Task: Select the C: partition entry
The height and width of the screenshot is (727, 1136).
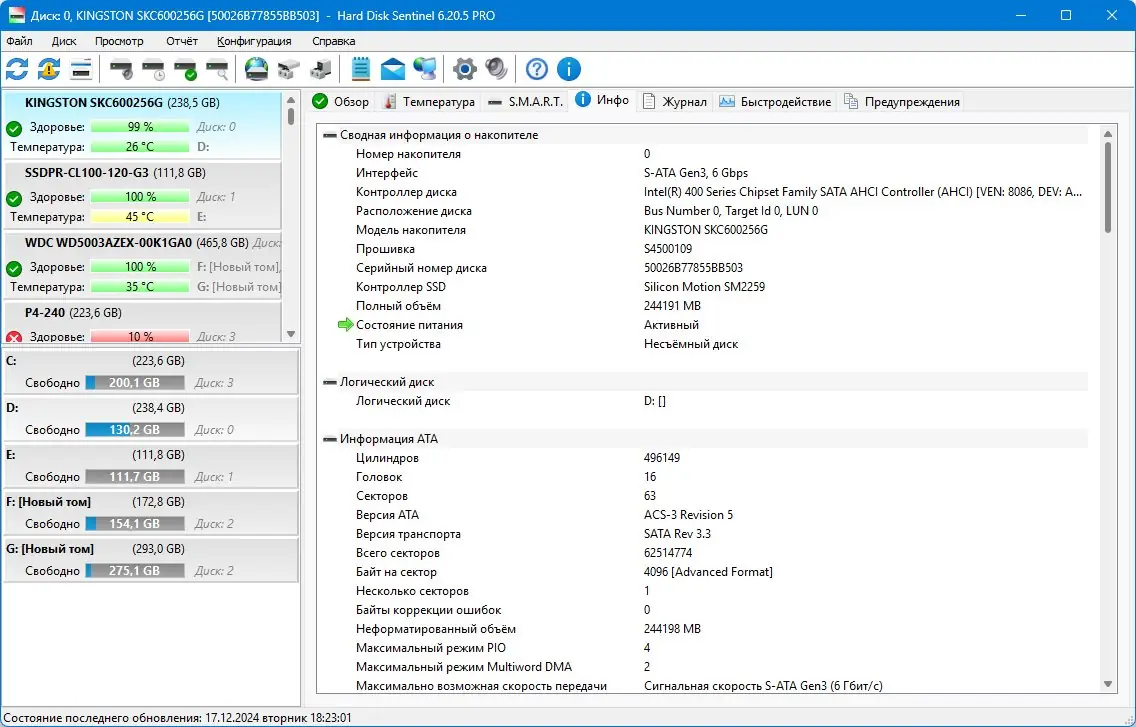Action: point(151,372)
